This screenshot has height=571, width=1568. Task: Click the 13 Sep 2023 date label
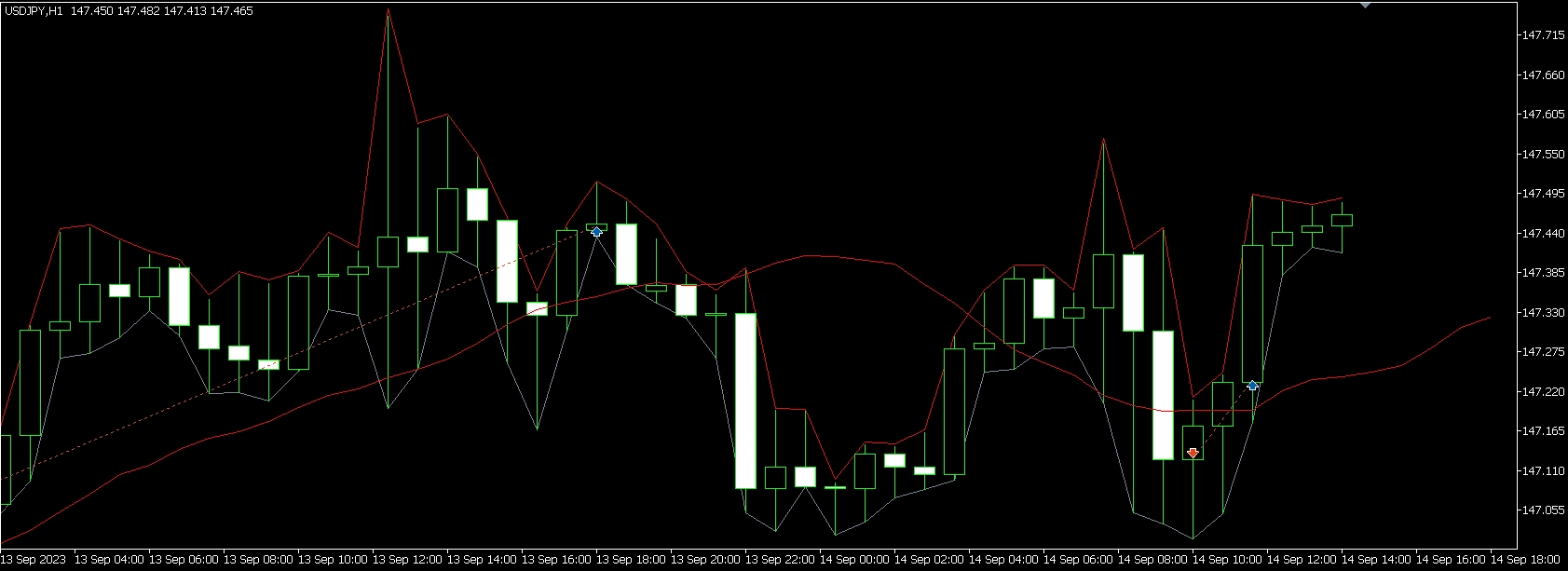(34, 560)
